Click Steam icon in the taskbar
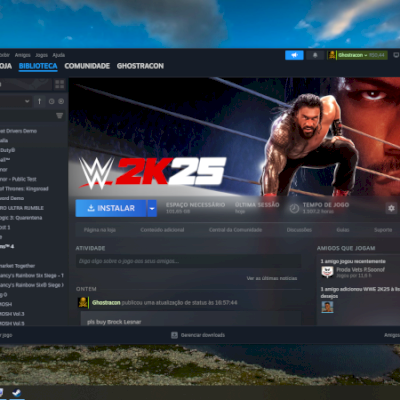Viewport: 400px width, 400px height. pos(16,393)
